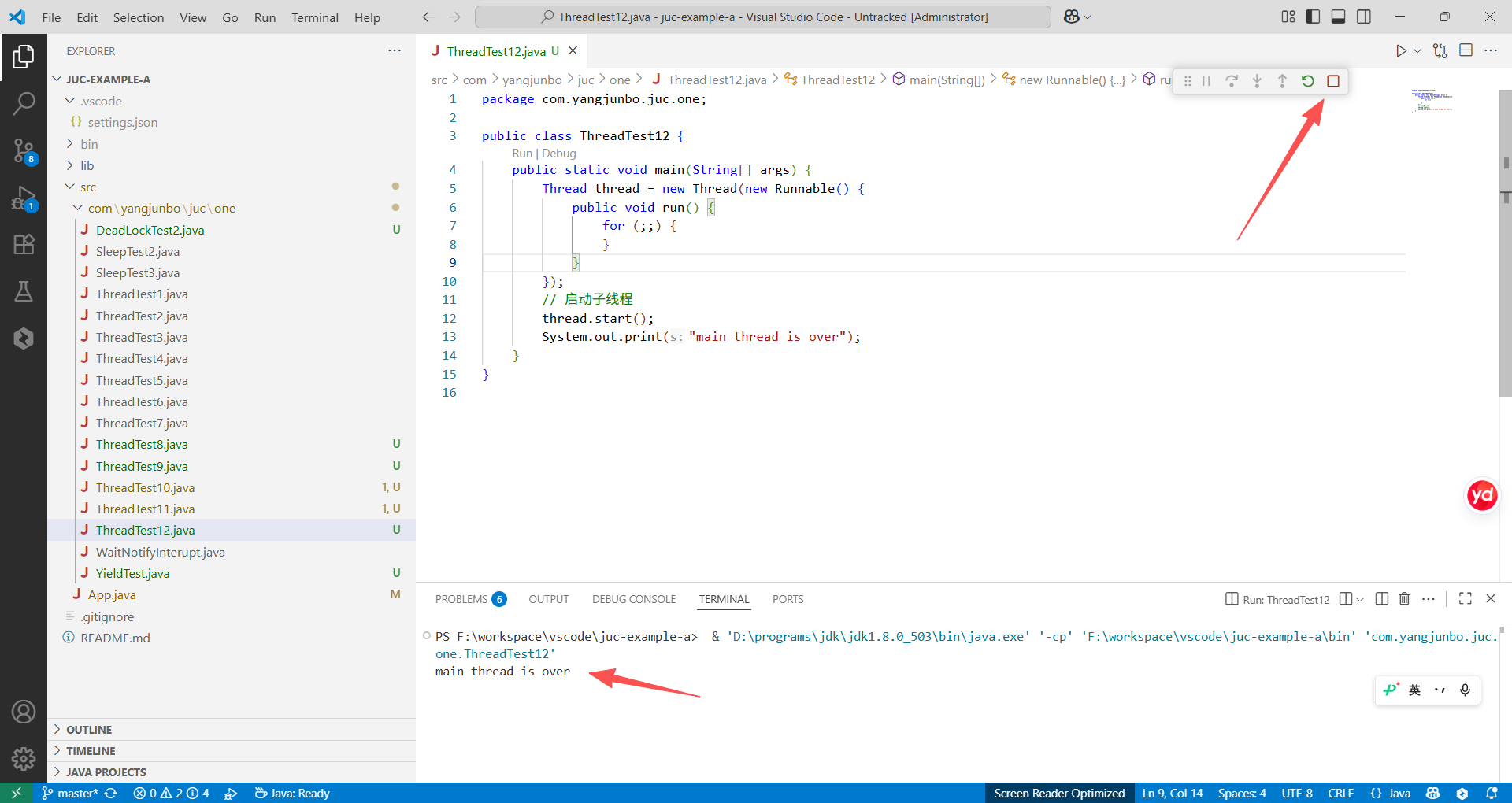Click the editor minimap preview

point(1432,101)
